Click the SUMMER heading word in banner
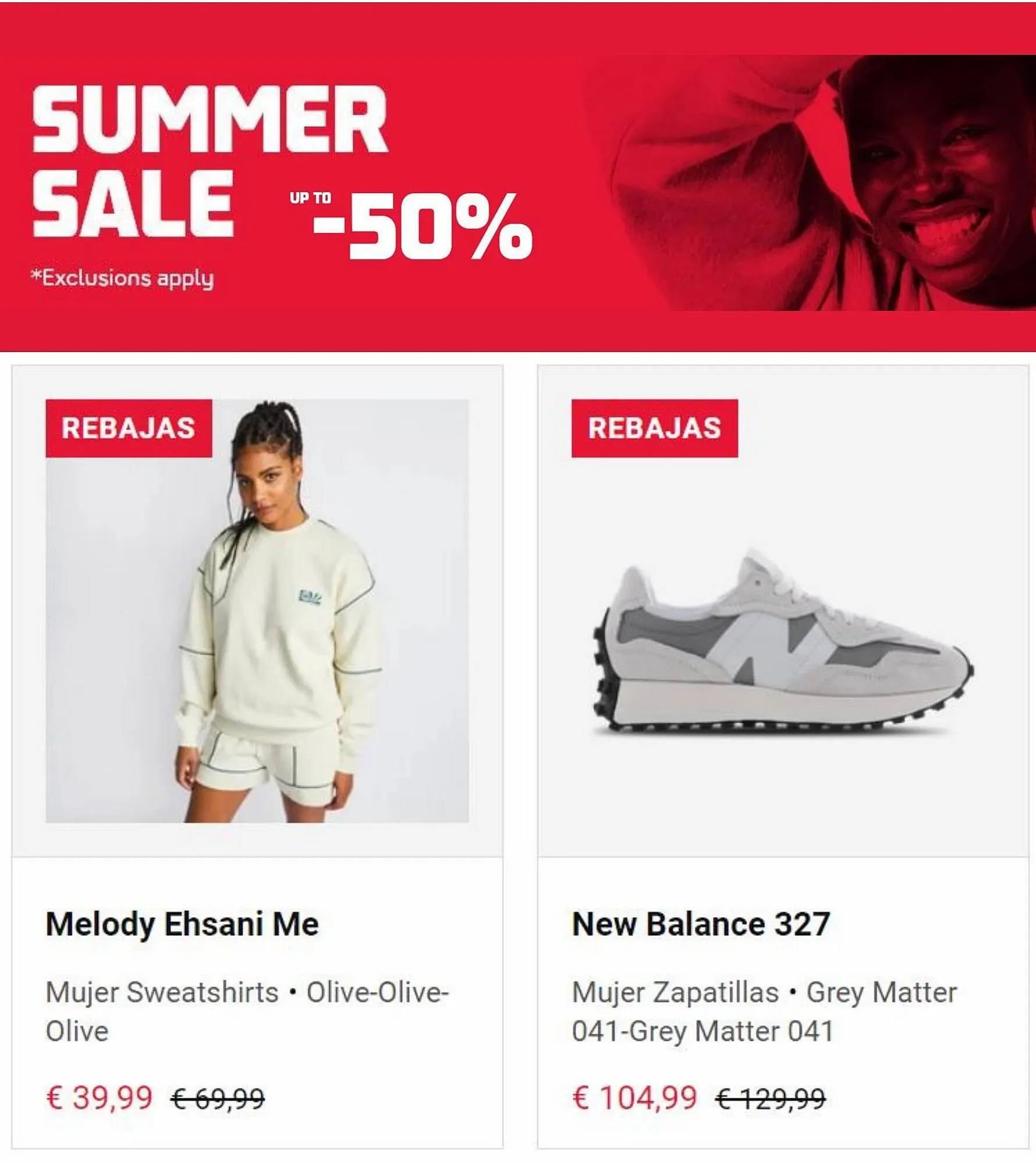 pyautogui.click(x=210, y=119)
